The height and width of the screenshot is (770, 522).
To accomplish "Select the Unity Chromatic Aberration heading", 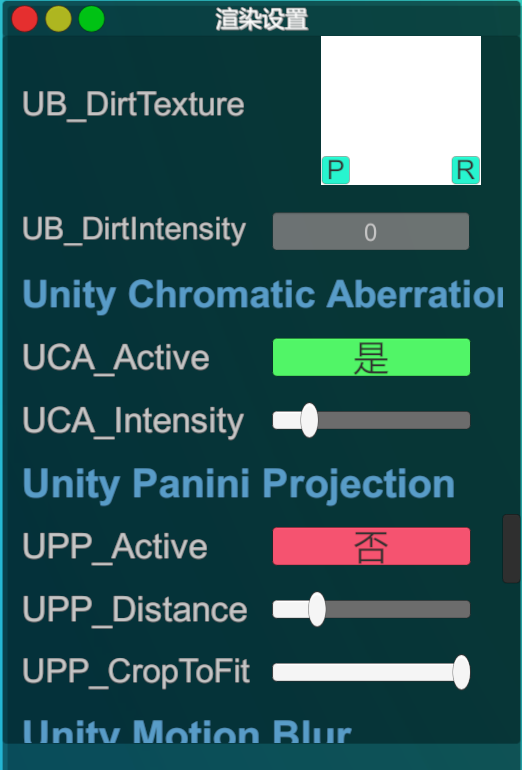I will click(x=263, y=295).
